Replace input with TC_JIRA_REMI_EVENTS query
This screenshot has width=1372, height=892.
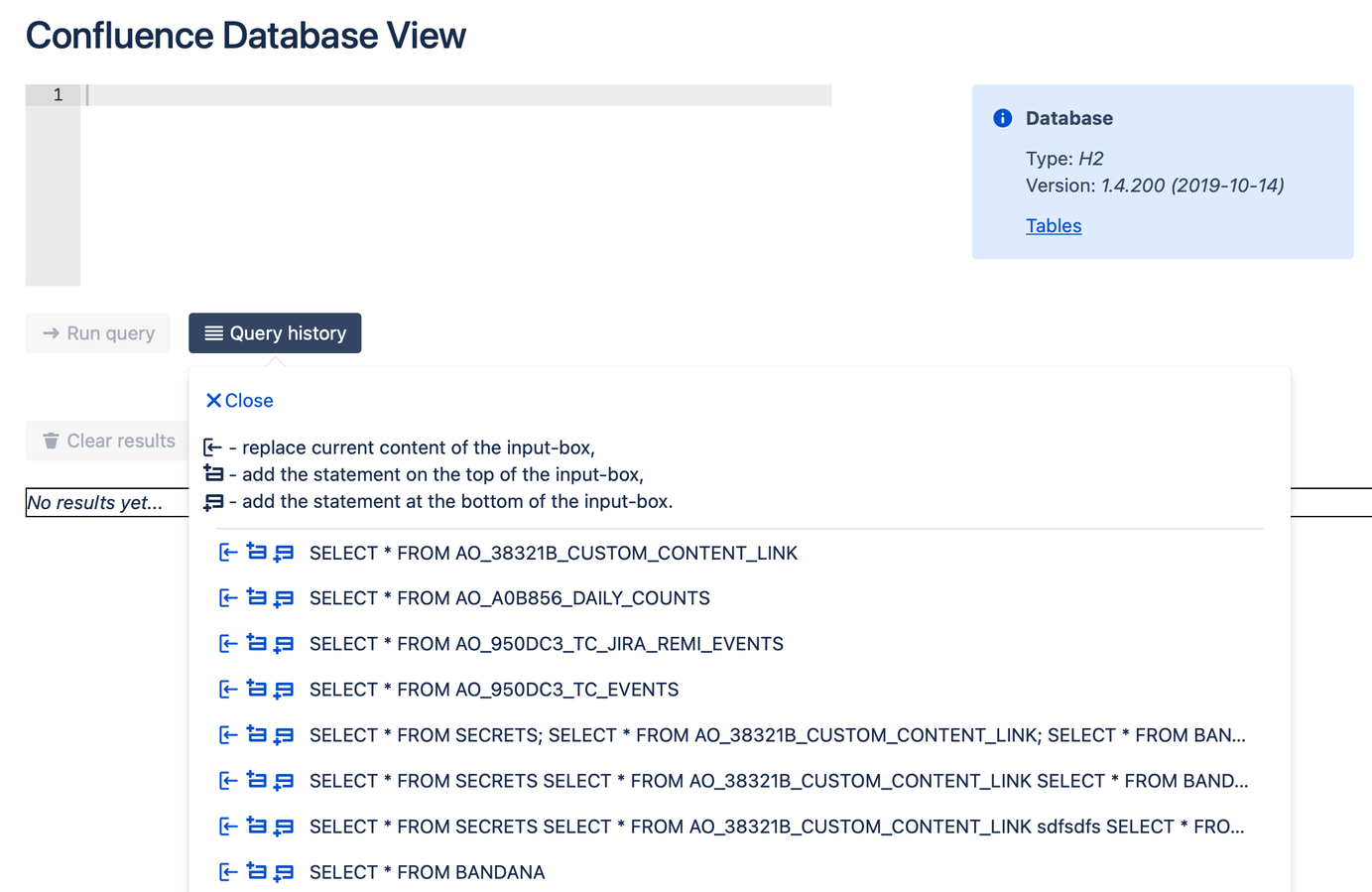(x=228, y=644)
